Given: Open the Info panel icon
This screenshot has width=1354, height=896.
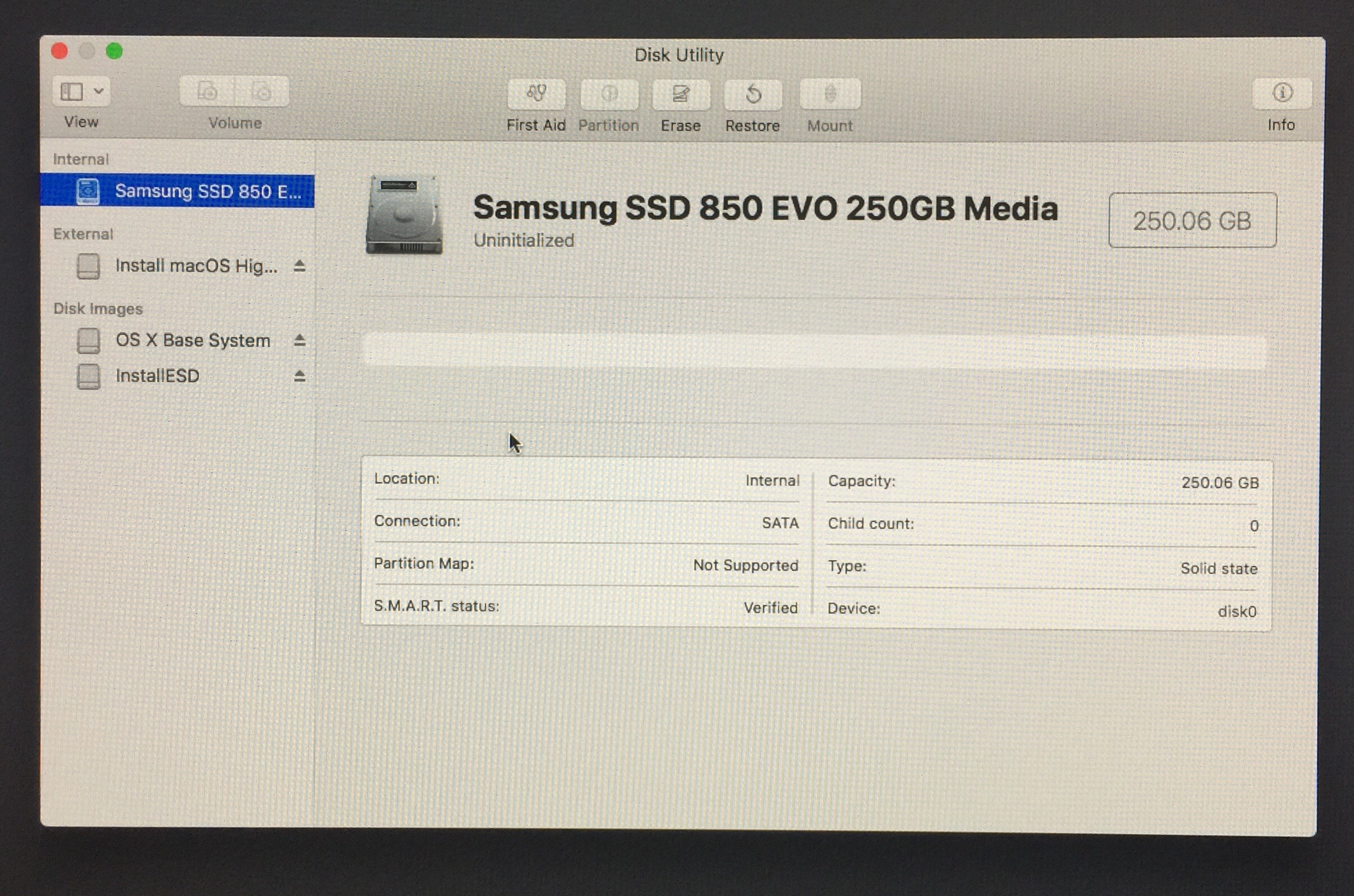Looking at the screenshot, I should click(x=1282, y=93).
